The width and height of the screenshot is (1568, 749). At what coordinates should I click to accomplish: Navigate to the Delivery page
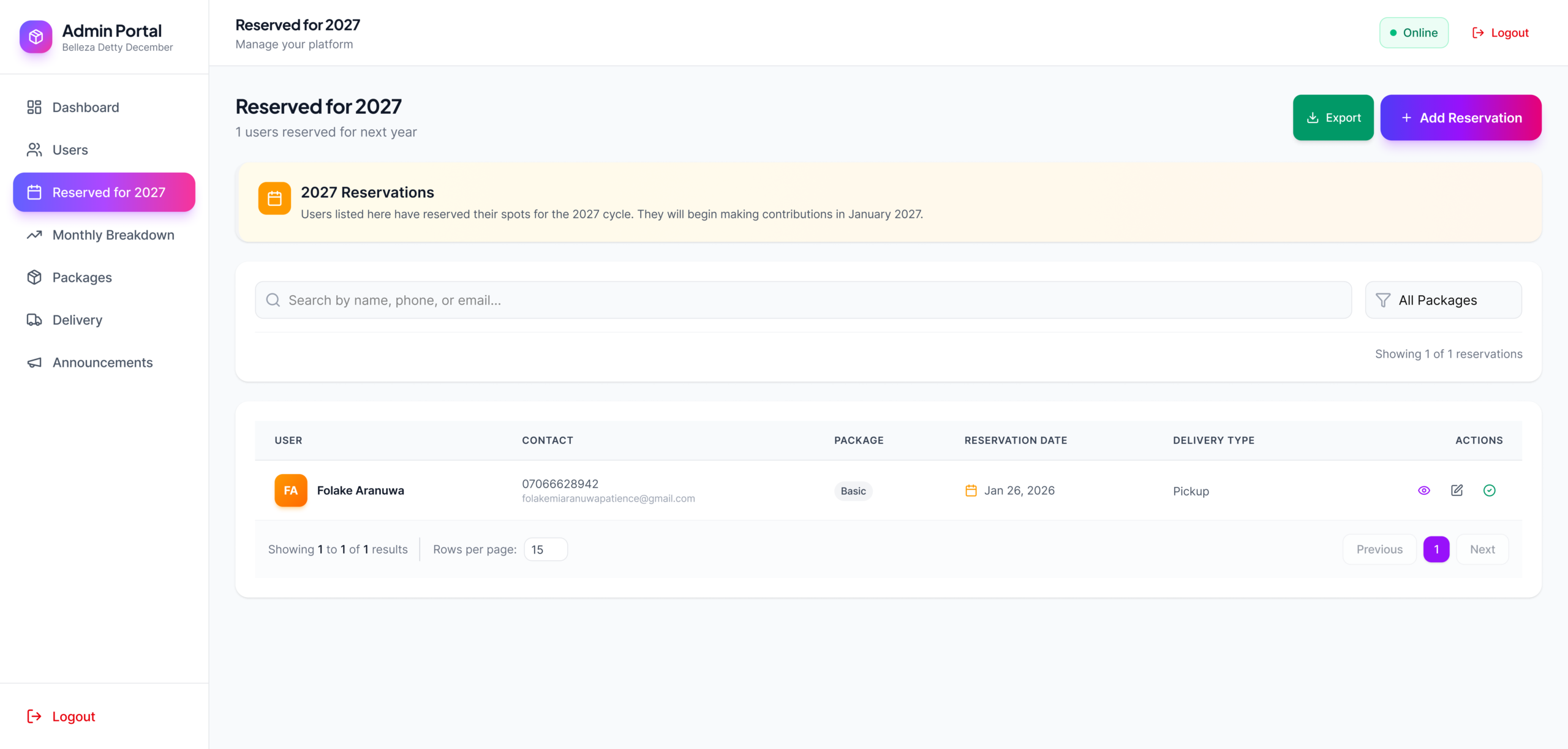tap(77, 320)
